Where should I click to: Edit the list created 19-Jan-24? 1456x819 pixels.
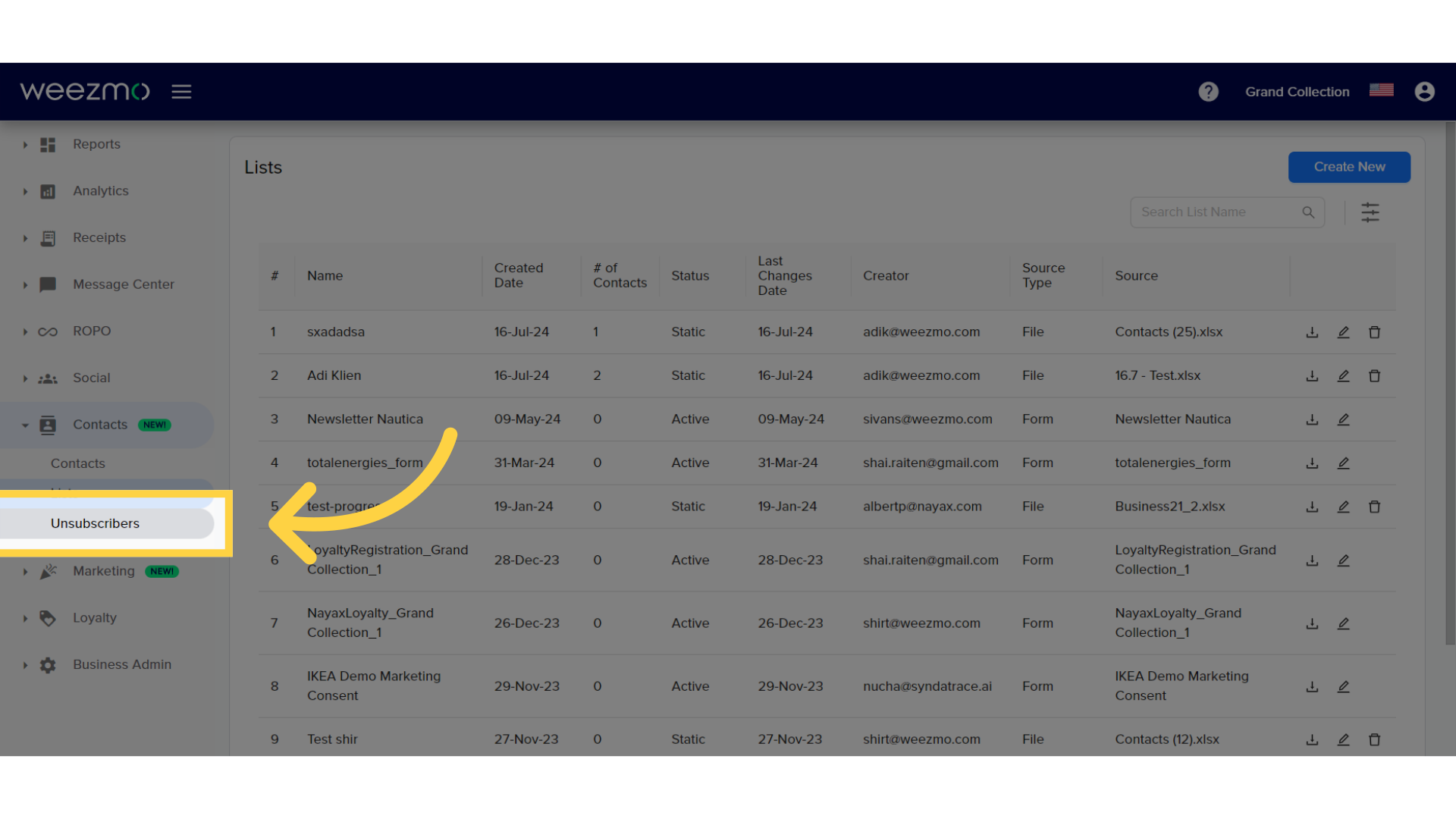tap(1343, 507)
